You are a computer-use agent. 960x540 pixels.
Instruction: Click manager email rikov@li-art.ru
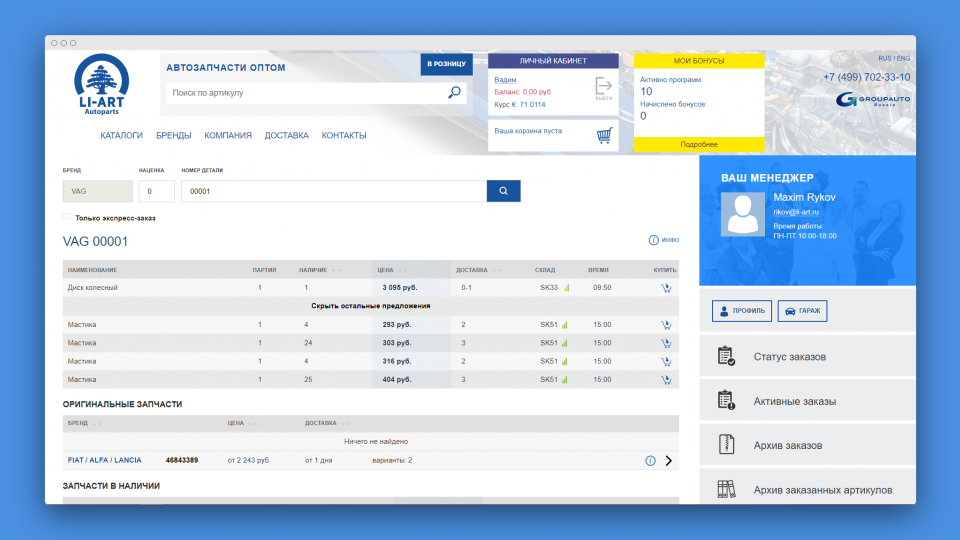coord(796,212)
